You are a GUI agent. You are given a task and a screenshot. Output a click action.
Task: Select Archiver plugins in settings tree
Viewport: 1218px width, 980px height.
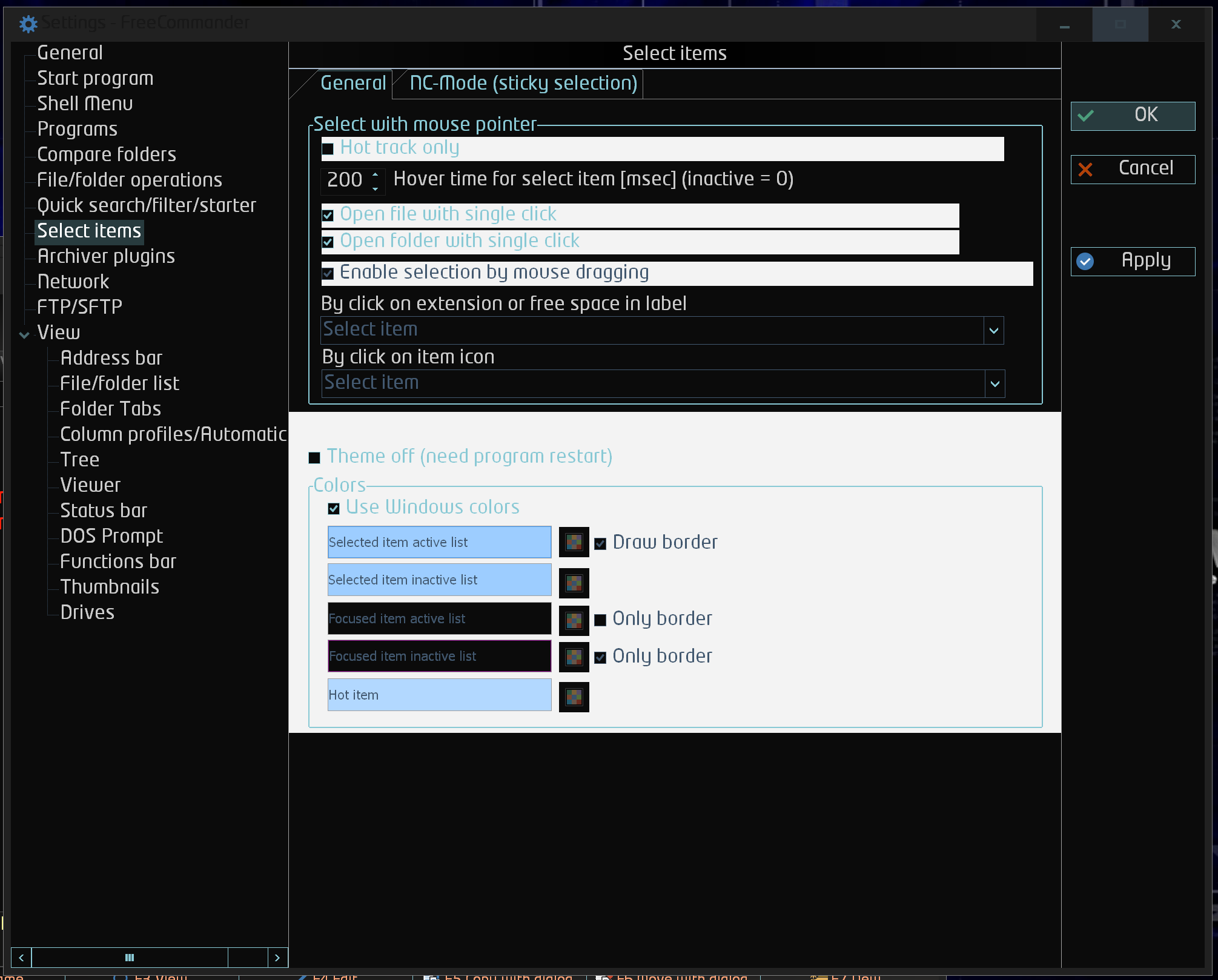pos(106,256)
